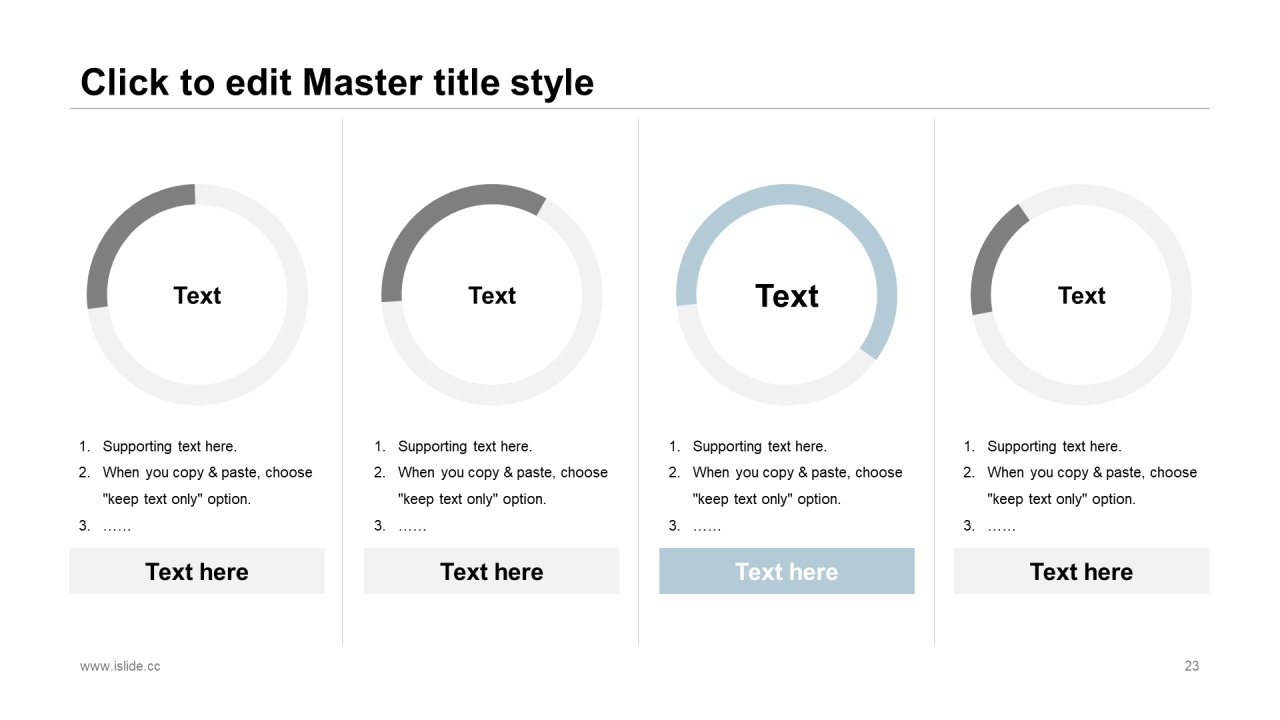Select the "keep text only" line in second column
This screenshot has width=1280, height=720.
[x=472, y=499]
